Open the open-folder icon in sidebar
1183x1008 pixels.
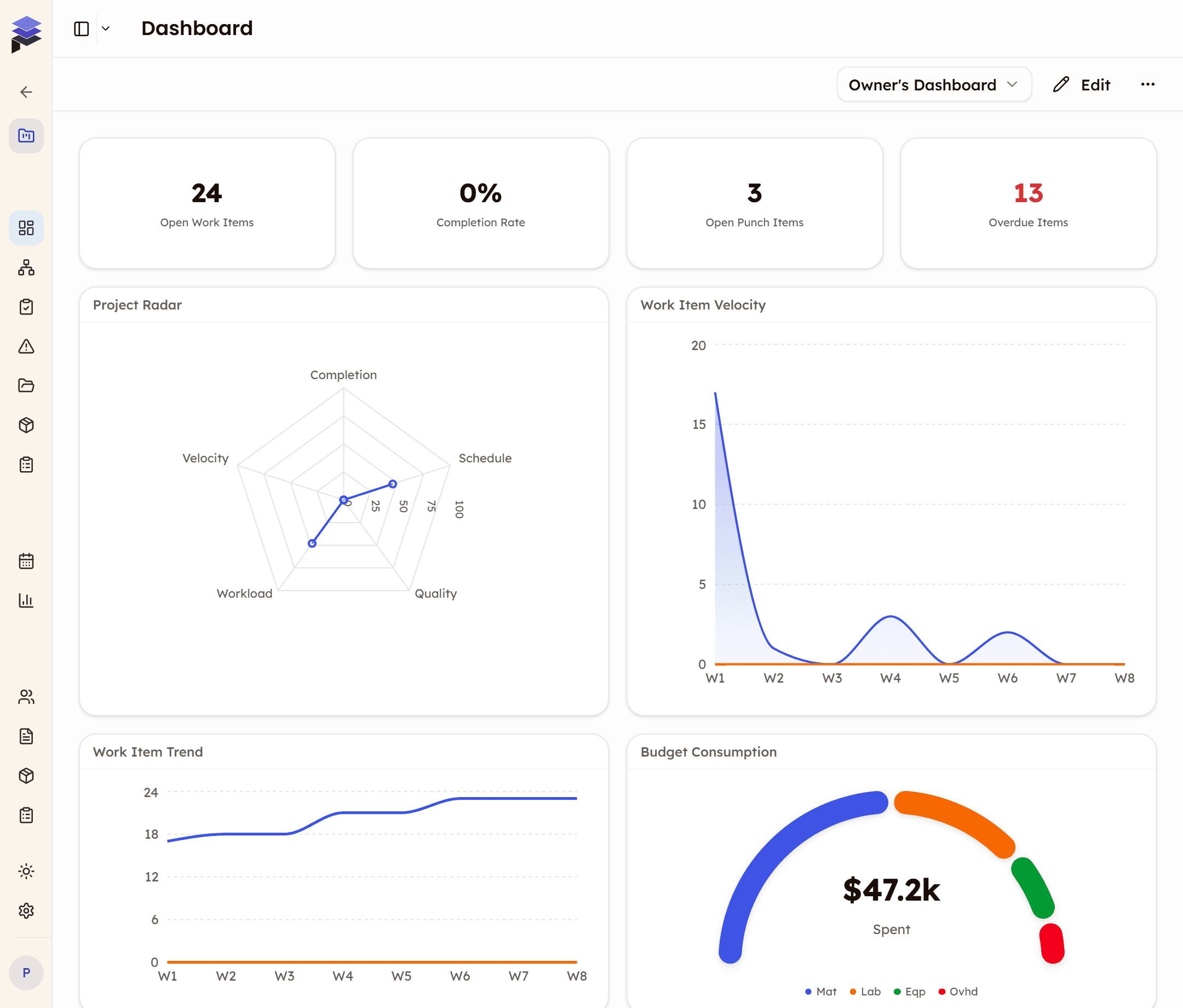(26, 386)
